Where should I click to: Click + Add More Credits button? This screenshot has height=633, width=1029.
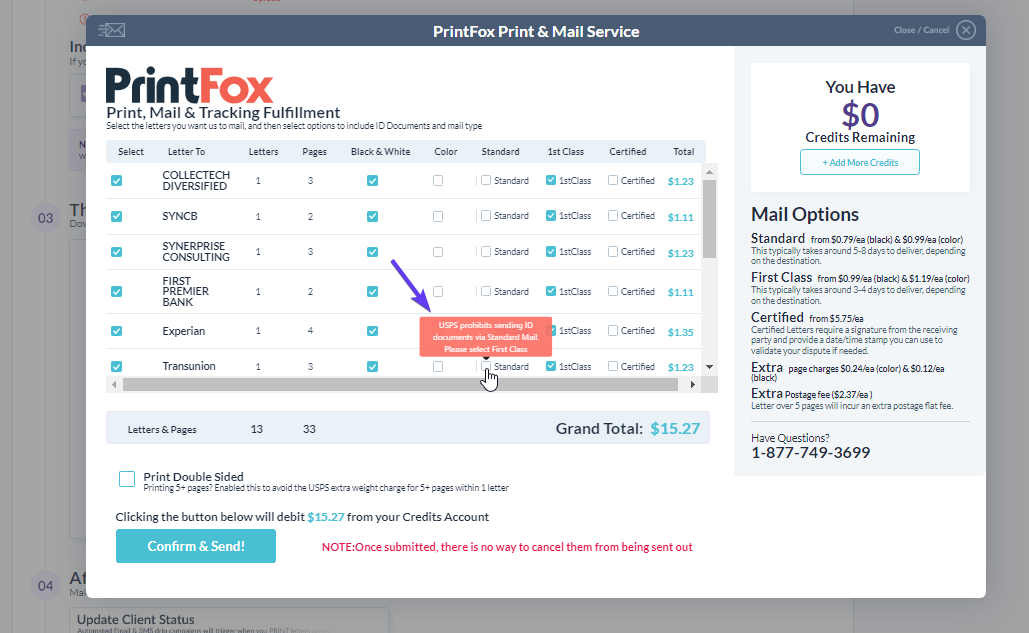click(x=859, y=162)
